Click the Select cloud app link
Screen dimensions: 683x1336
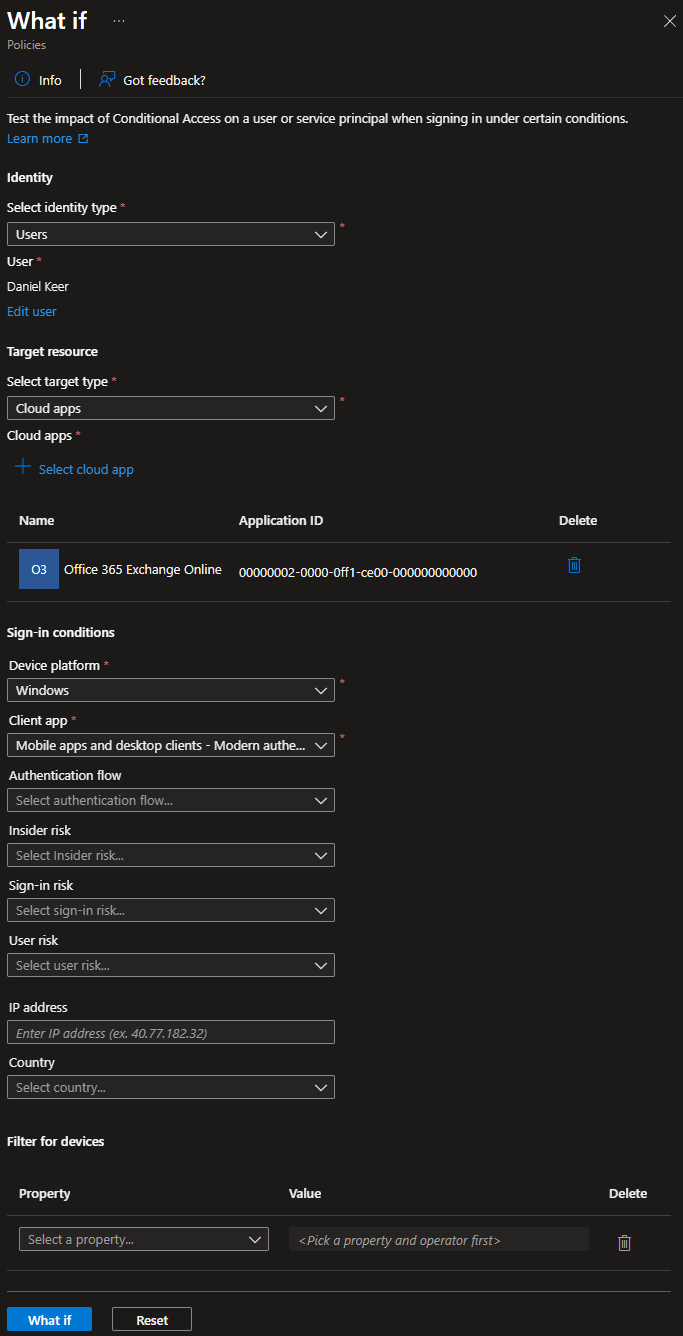coord(86,469)
